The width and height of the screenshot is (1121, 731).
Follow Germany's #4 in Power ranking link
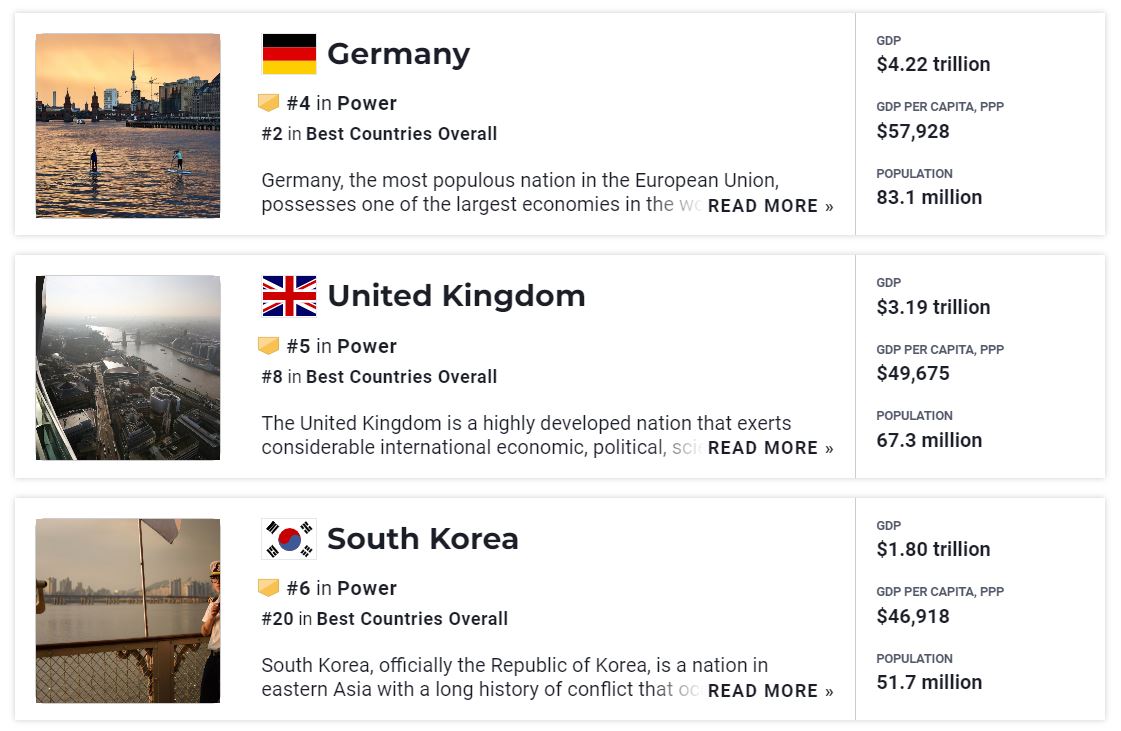tap(342, 103)
